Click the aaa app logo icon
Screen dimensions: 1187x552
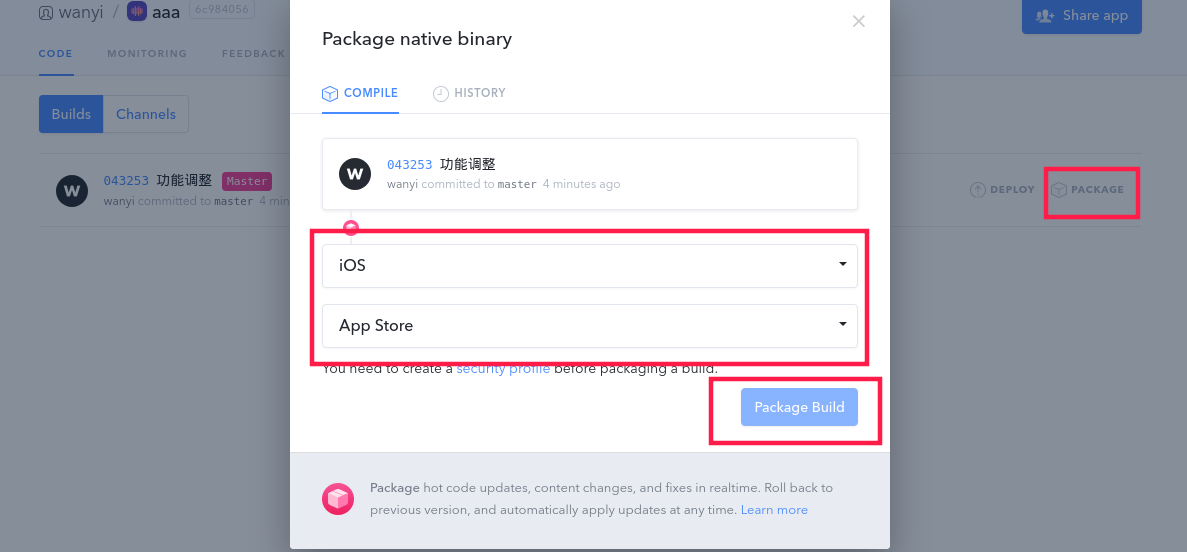[137, 13]
